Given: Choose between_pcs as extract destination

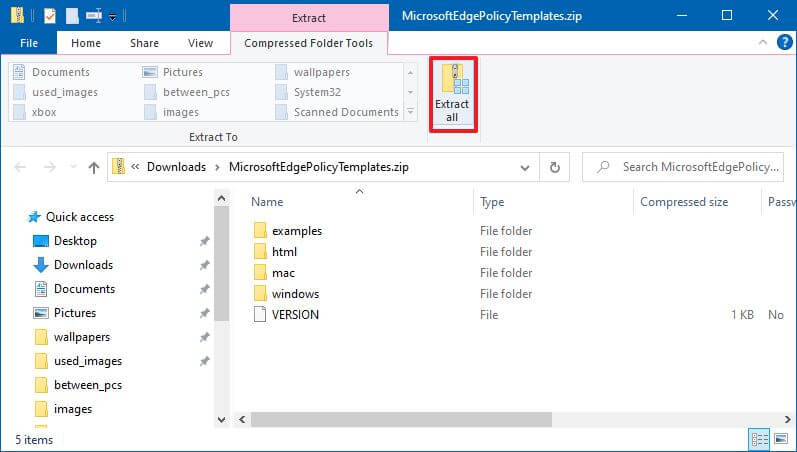Looking at the screenshot, I should tap(187, 92).
